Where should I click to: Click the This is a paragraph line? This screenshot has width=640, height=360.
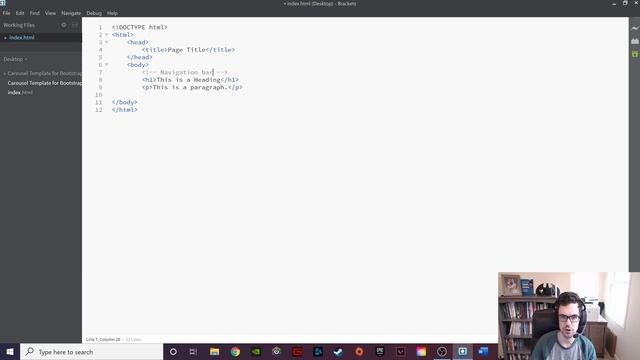(192, 87)
